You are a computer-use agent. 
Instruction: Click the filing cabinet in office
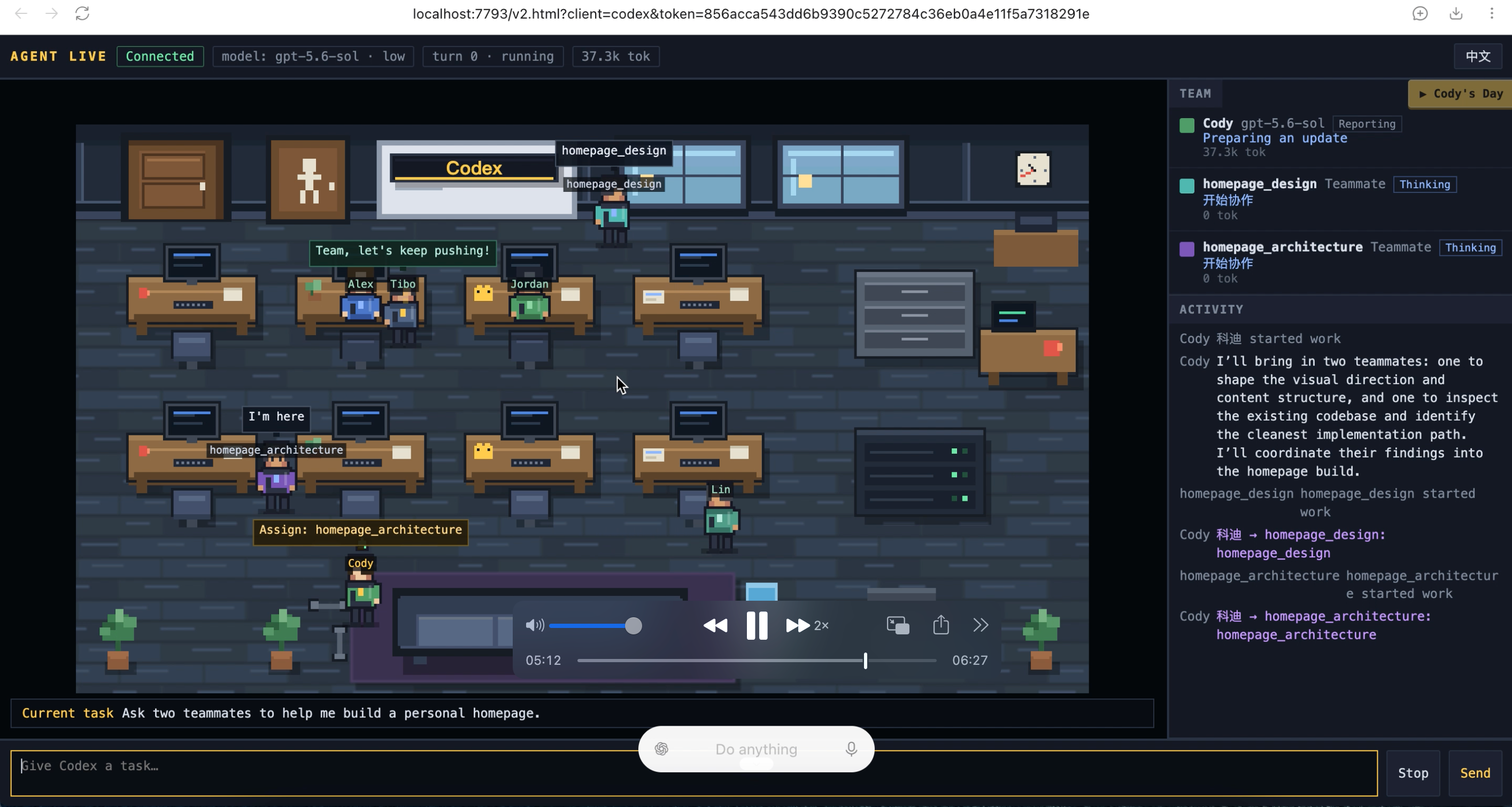click(914, 314)
